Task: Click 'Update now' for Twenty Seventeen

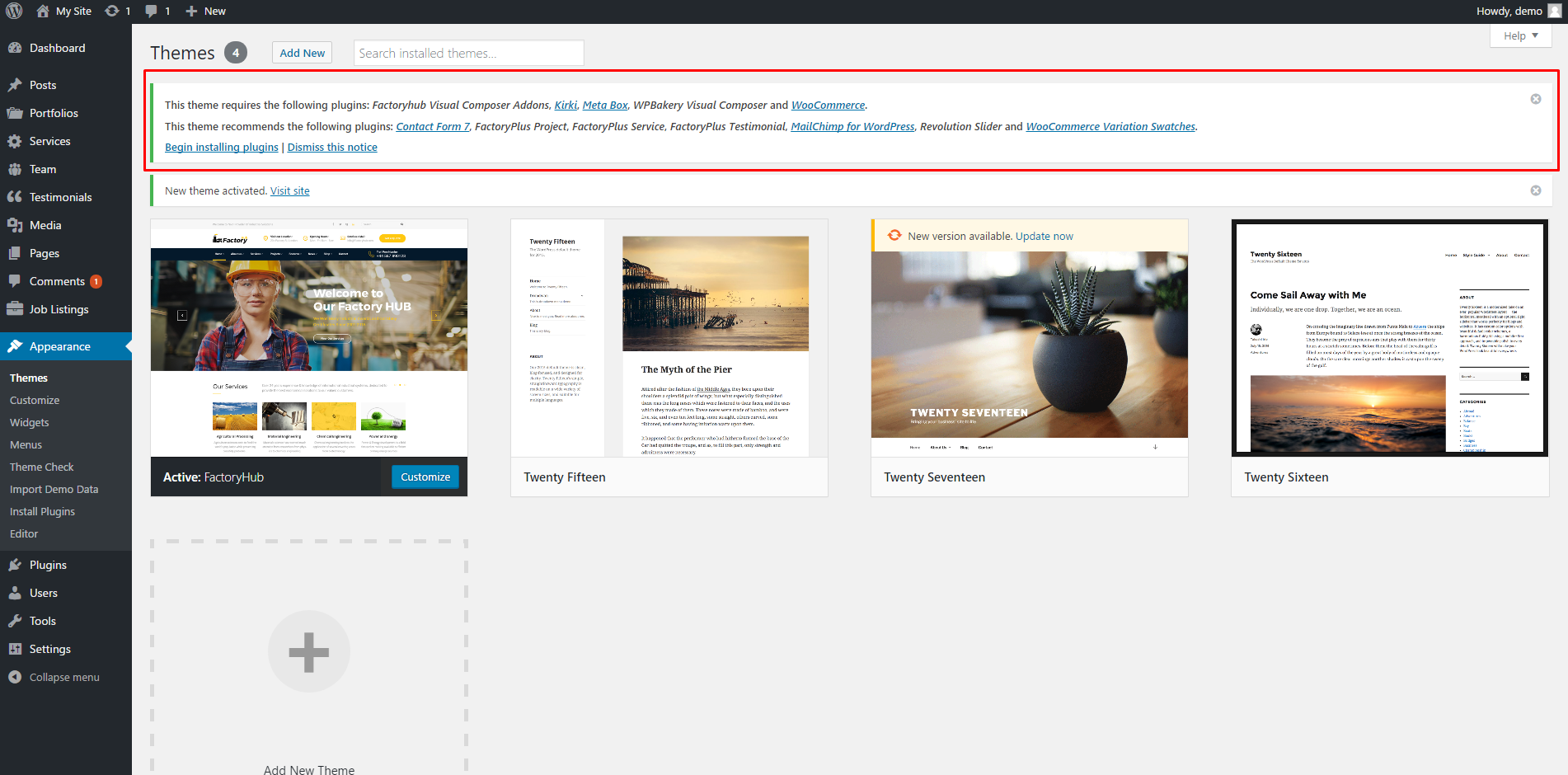Action: (1044, 237)
